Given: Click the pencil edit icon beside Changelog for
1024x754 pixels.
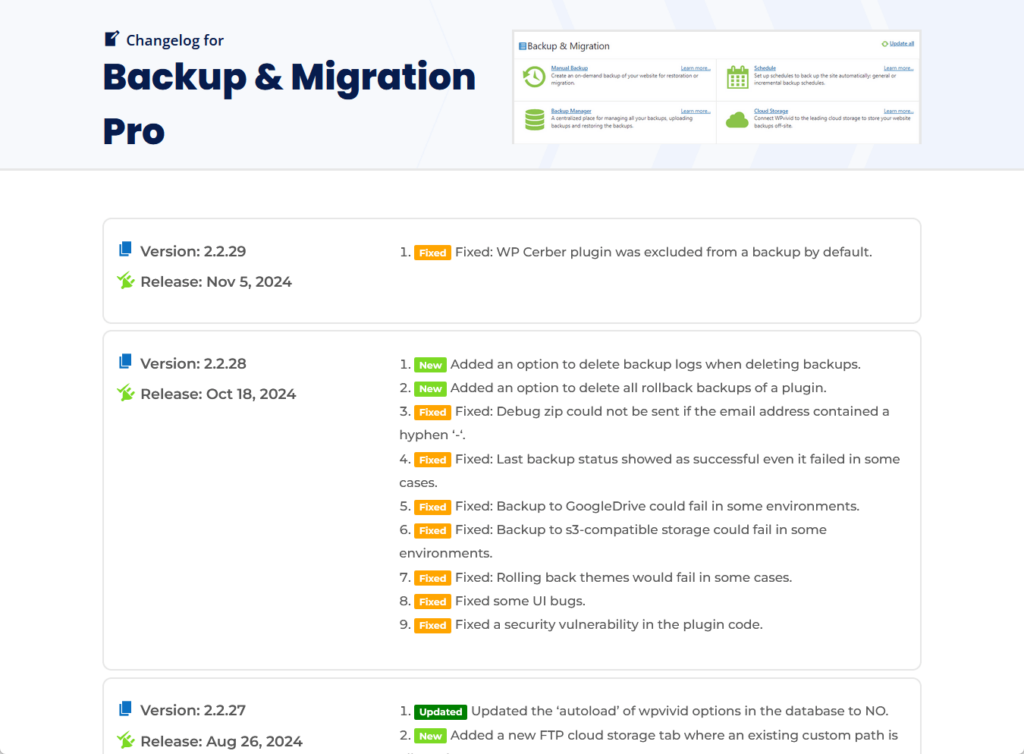Looking at the screenshot, I should 112,39.
